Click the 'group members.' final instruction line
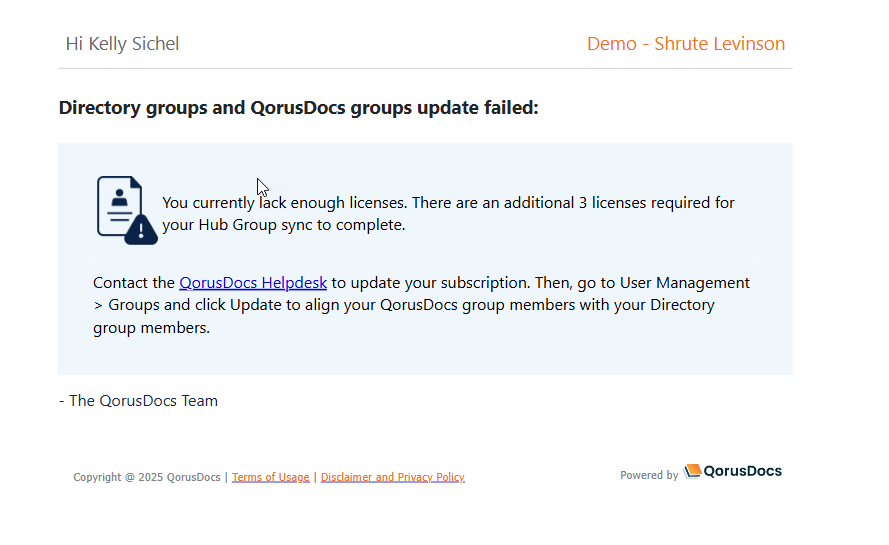The height and width of the screenshot is (545, 889). (151, 327)
